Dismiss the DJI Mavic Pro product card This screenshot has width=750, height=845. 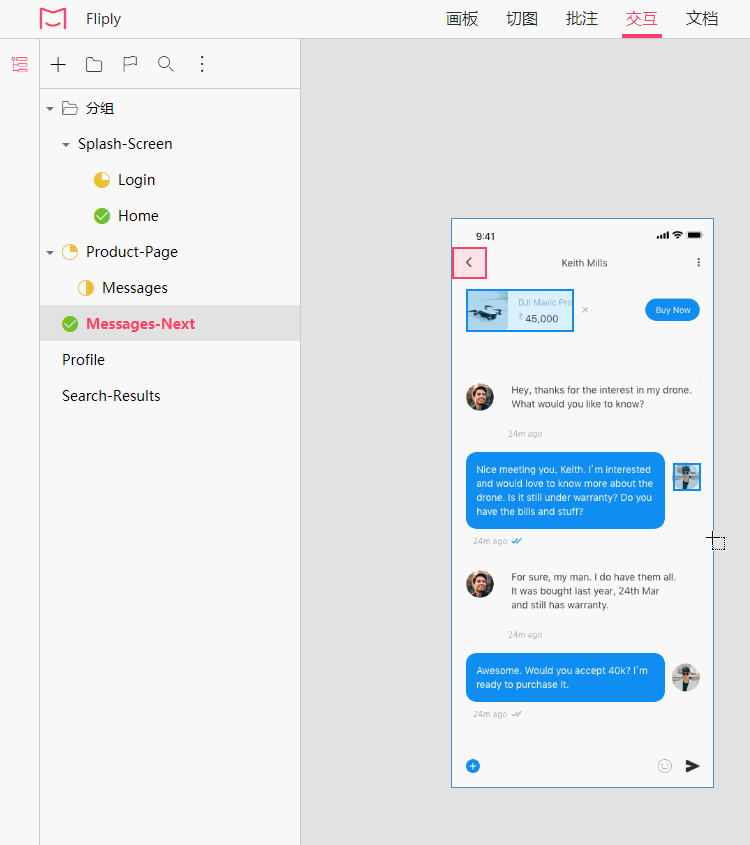pyautogui.click(x=585, y=310)
